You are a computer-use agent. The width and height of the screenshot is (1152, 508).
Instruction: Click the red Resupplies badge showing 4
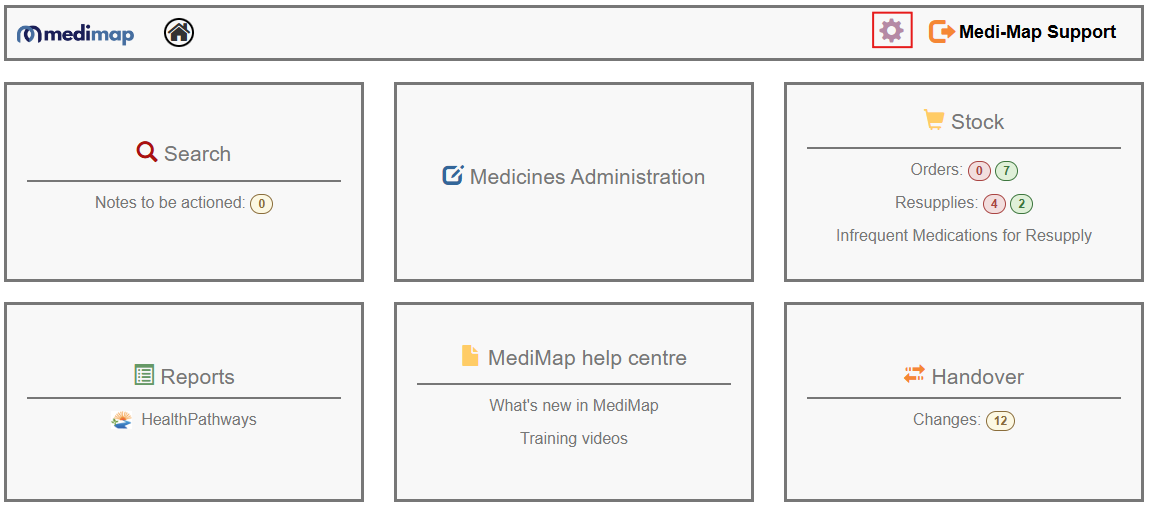[994, 204]
